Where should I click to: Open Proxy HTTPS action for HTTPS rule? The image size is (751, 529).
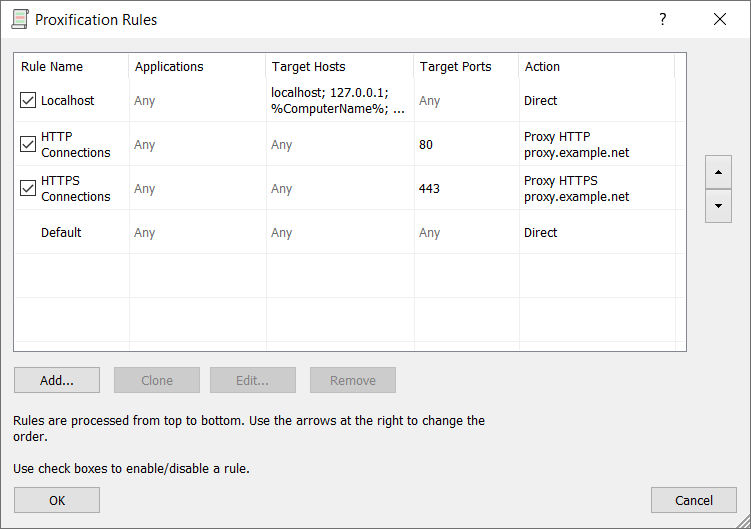pyautogui.click(x=576, y=189)
